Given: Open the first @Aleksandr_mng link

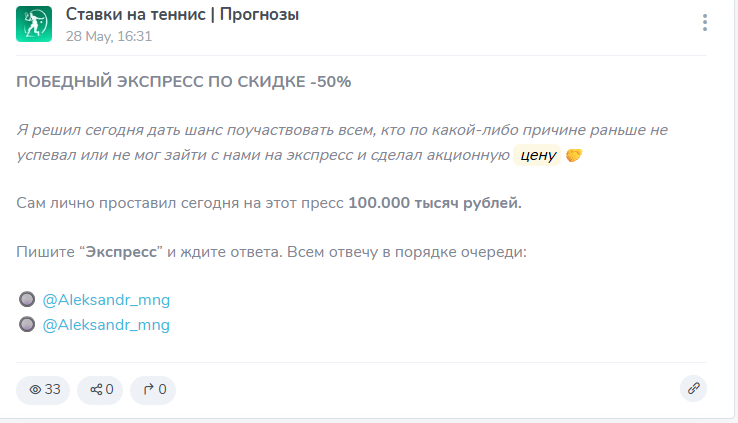Looking at the screenshot, I should (106, 300).
